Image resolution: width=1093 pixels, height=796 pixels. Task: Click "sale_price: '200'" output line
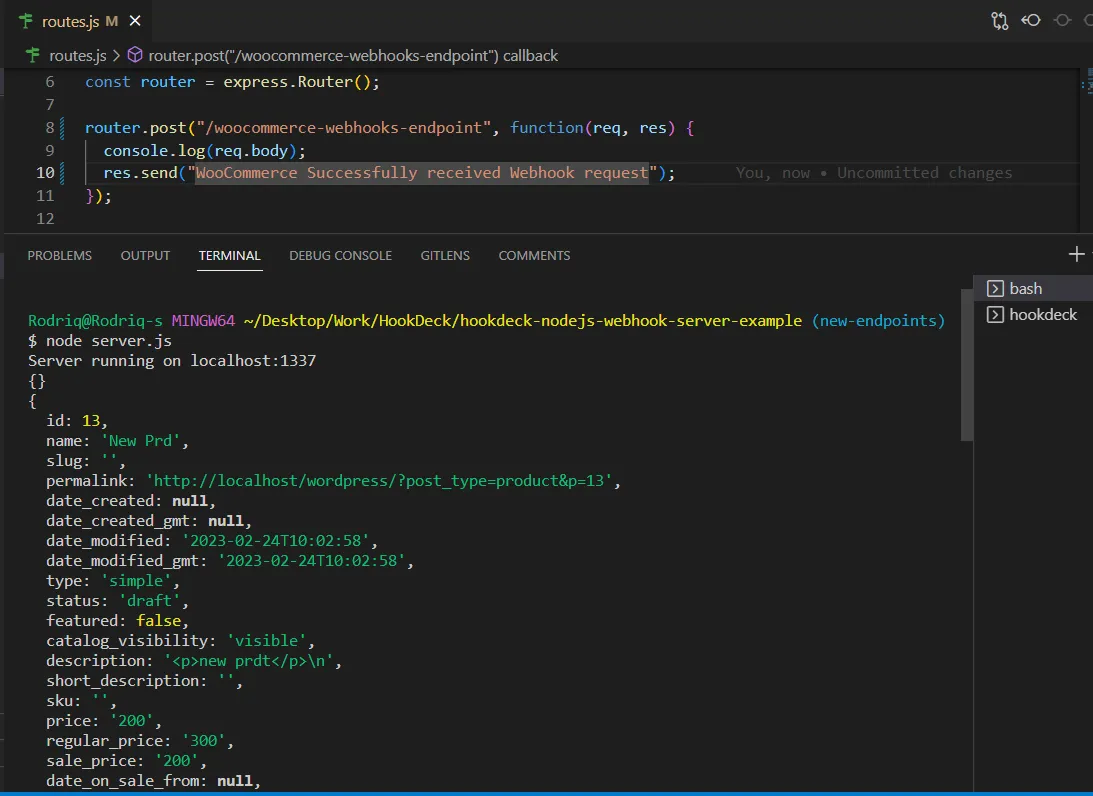coord(126,761)
